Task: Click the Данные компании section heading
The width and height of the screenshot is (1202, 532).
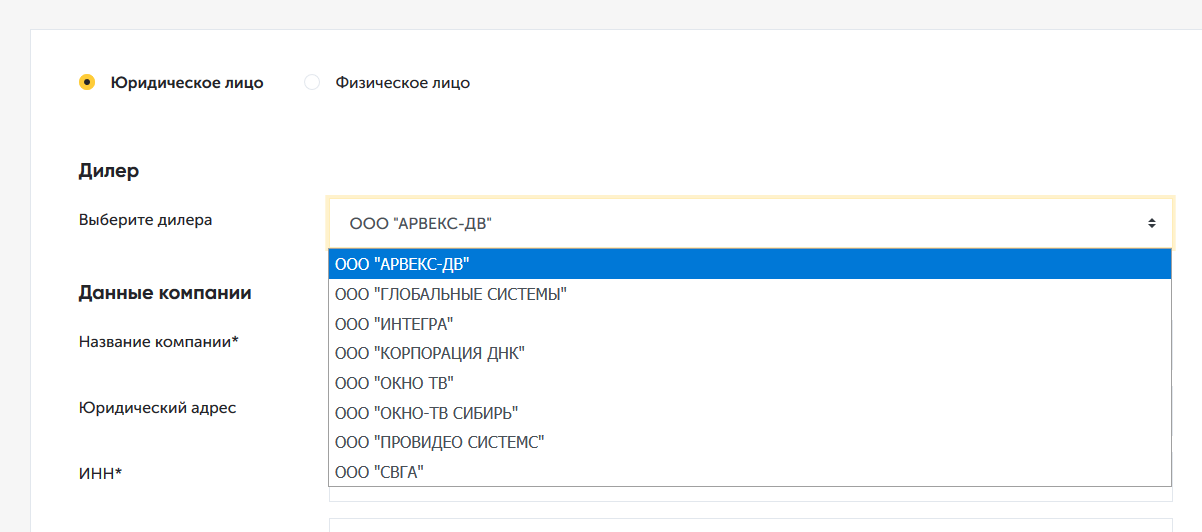Action: [165, 293]
